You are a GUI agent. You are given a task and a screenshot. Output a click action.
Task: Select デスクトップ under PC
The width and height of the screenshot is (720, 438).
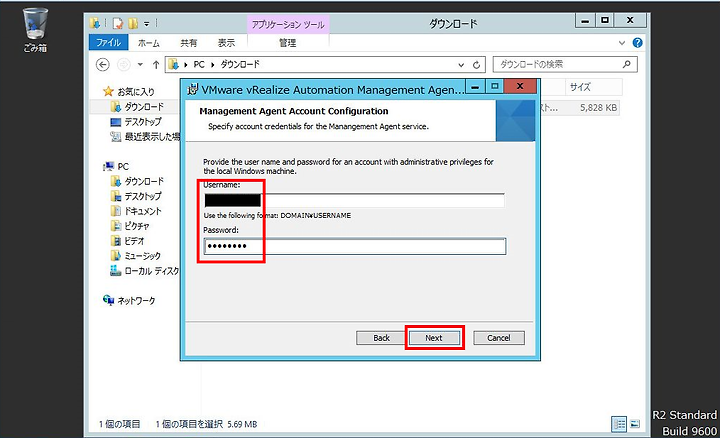tap(143, 196)
